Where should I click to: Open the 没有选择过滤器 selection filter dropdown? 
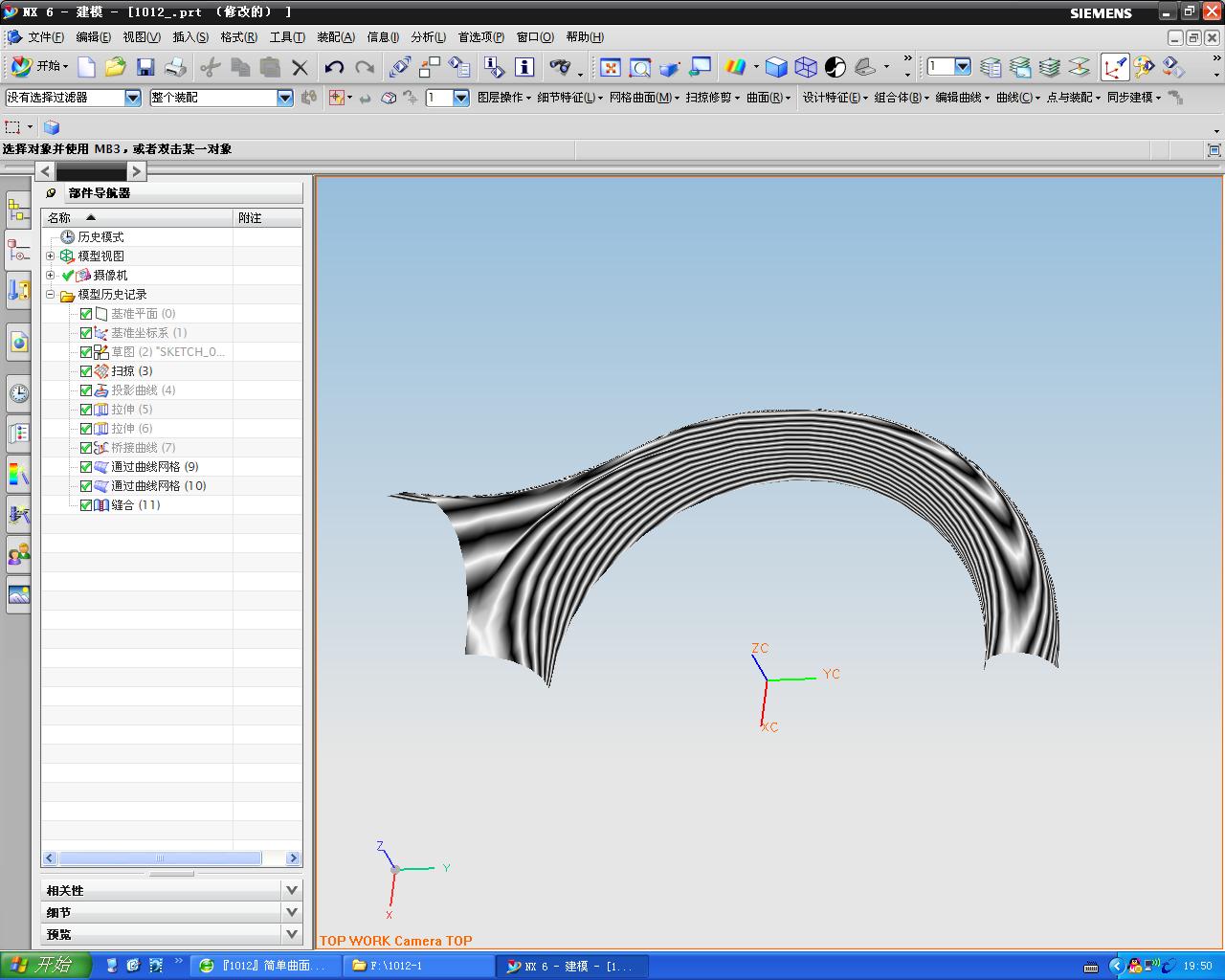click(x=133, y=98)
